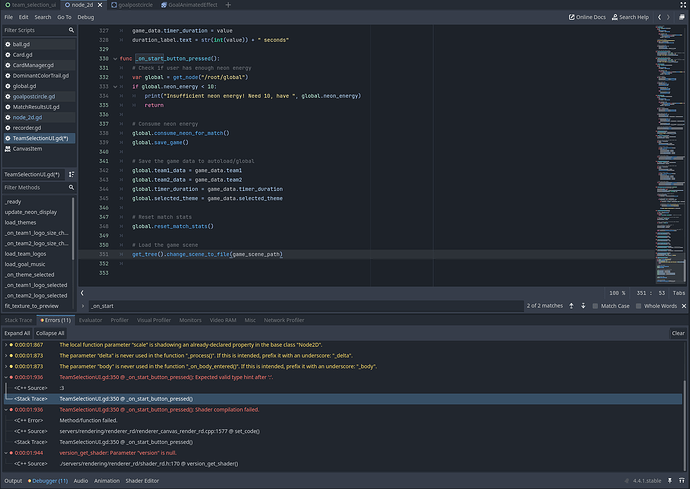Screen dimensions: 690x489
Task: Open the Debug menu
Action: point(86,17)
